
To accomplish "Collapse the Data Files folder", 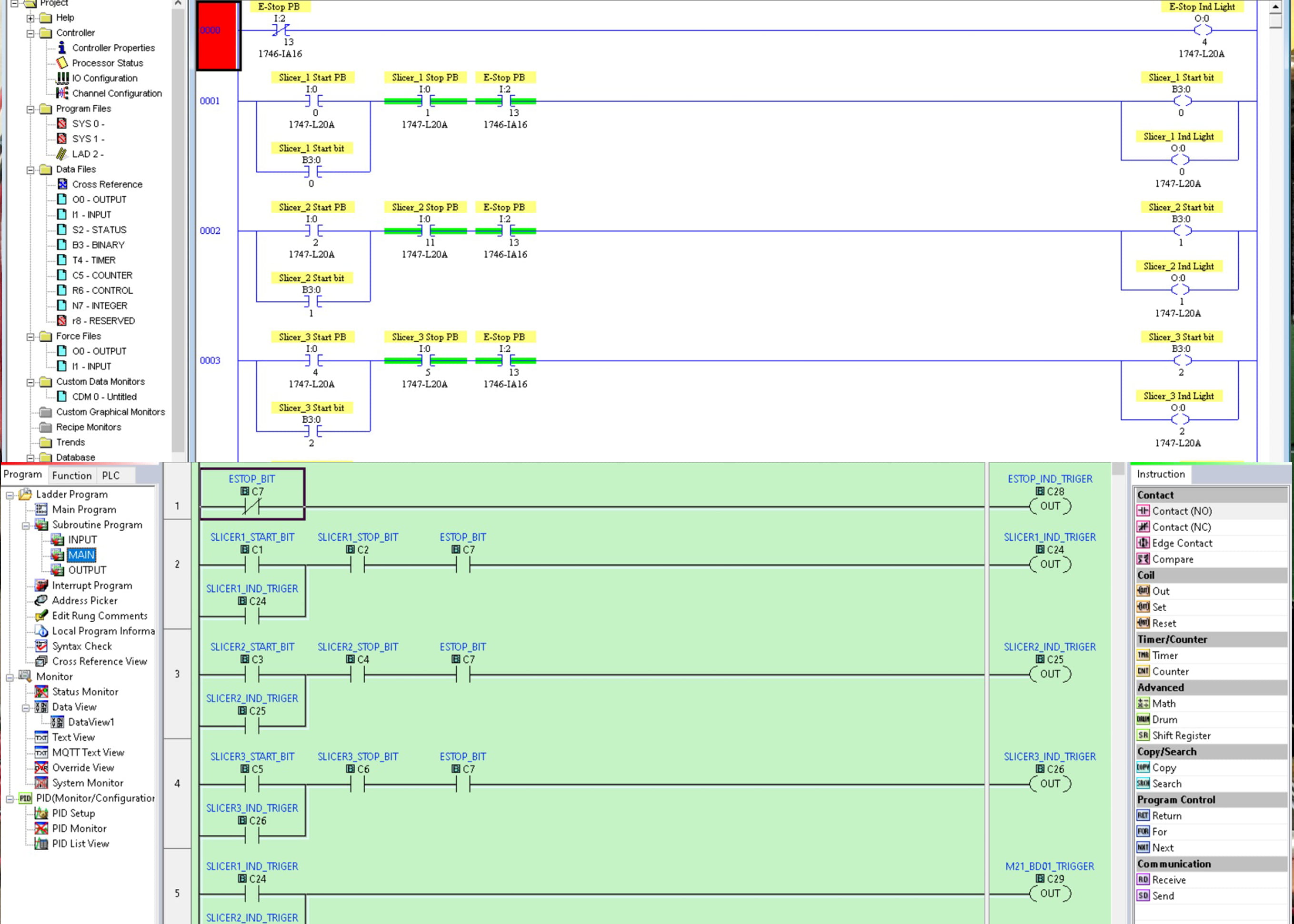I will click(31, 169).
